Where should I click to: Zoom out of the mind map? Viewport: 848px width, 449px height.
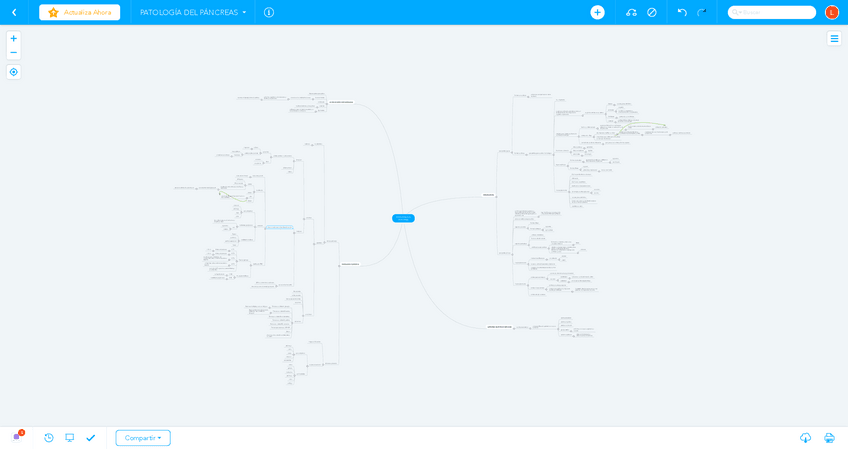(x=13, y=52)
